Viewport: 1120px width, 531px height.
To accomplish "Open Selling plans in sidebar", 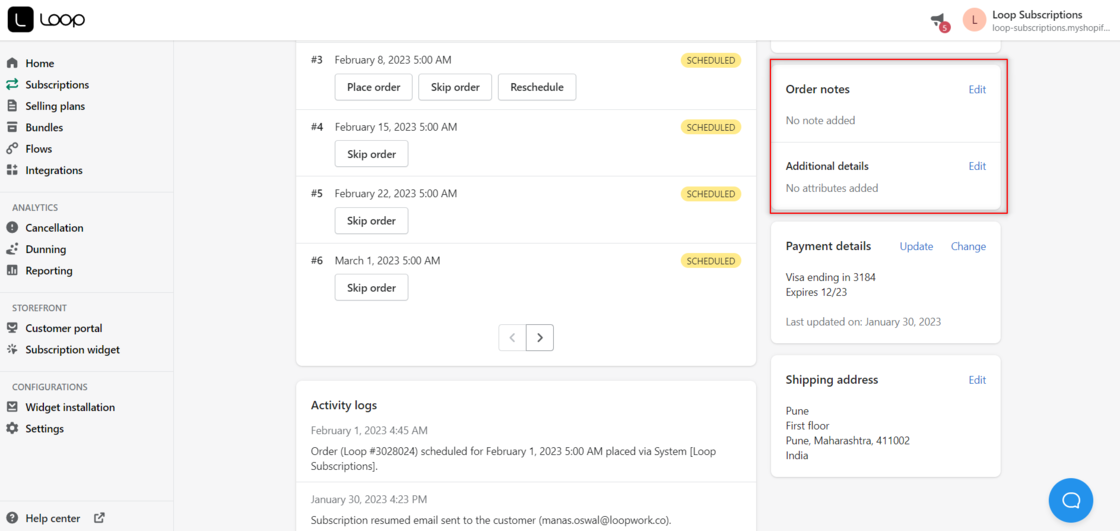I will [x=55, y=106].
